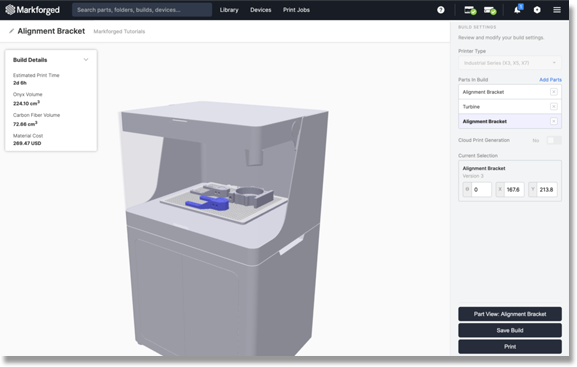Click the Onyx Volume value '224.10 cm3'

26,103
